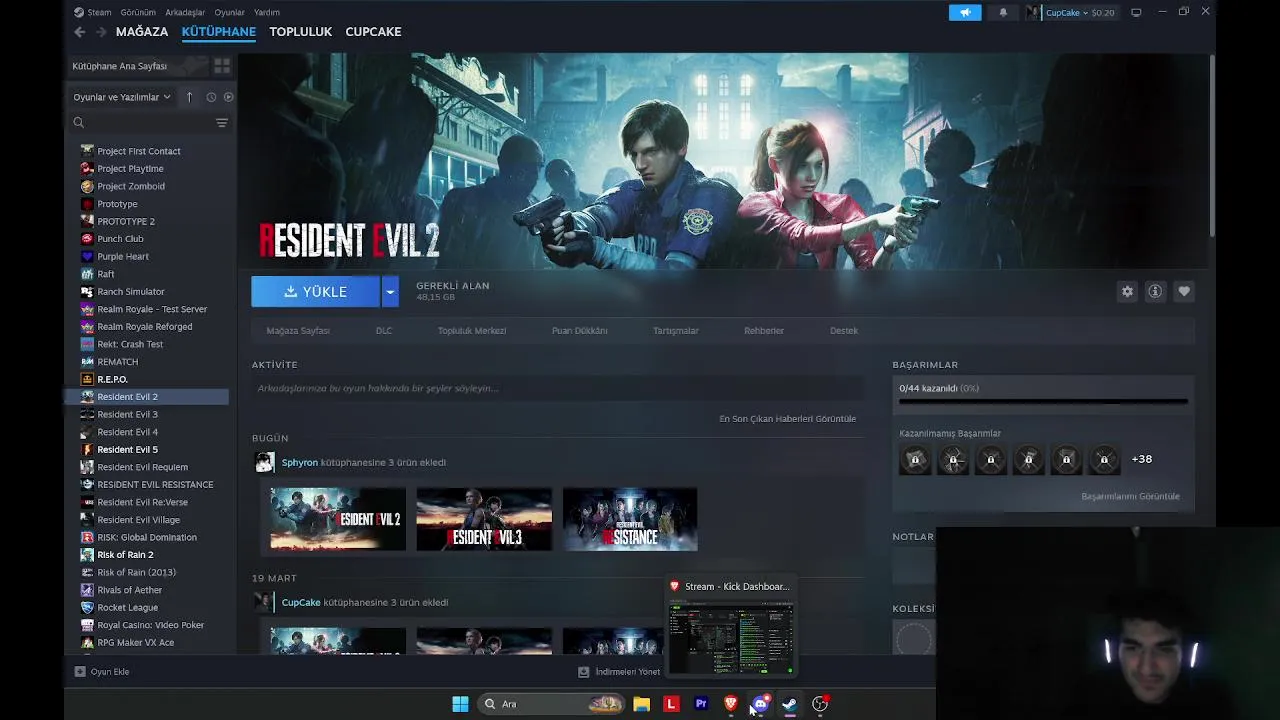Open Premiere Pro from the taskbar
This screenshot has width=1280, height=720.
coord(701,704)
